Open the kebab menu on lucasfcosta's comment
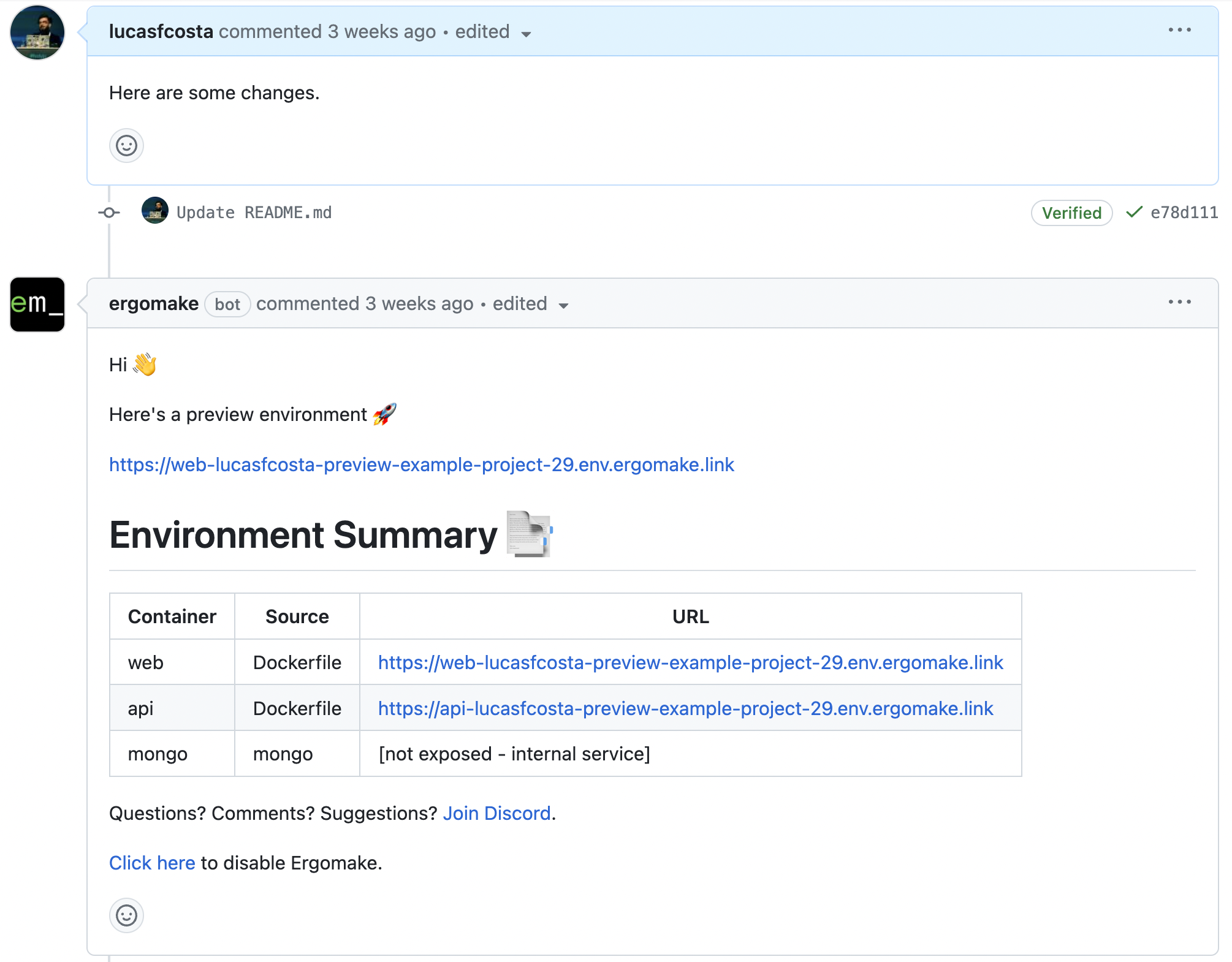 (x=1181, y=29)
